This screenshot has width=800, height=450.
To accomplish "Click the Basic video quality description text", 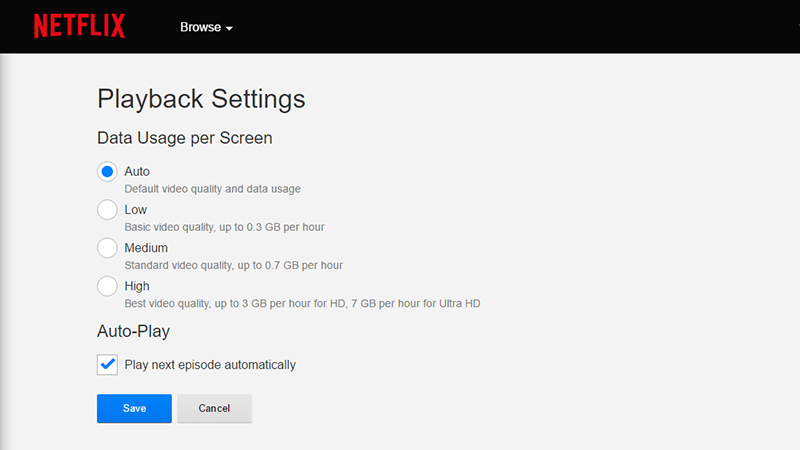I will pos(224,227).
